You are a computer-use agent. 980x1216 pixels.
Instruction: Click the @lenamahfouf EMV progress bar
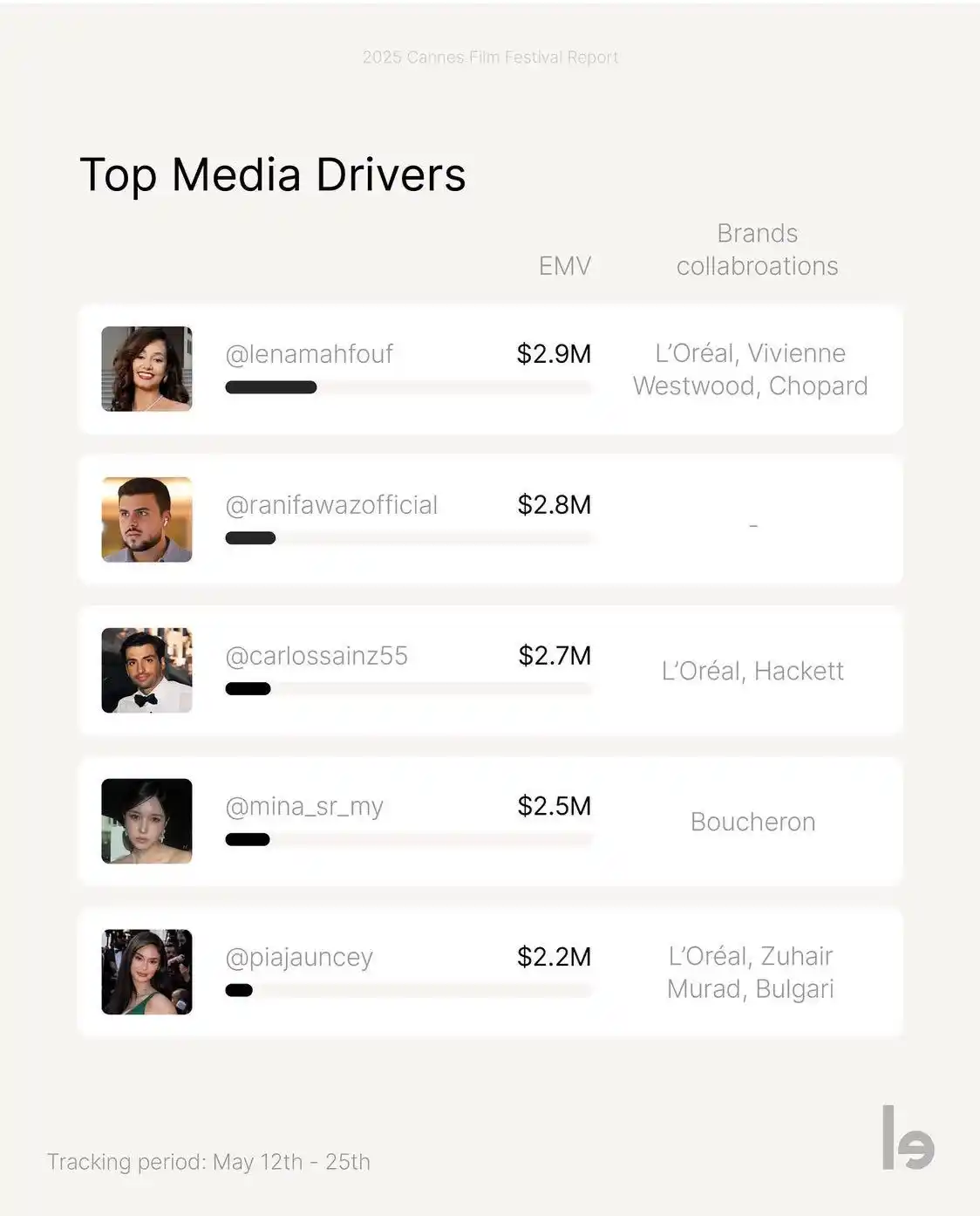click(408, 387)
